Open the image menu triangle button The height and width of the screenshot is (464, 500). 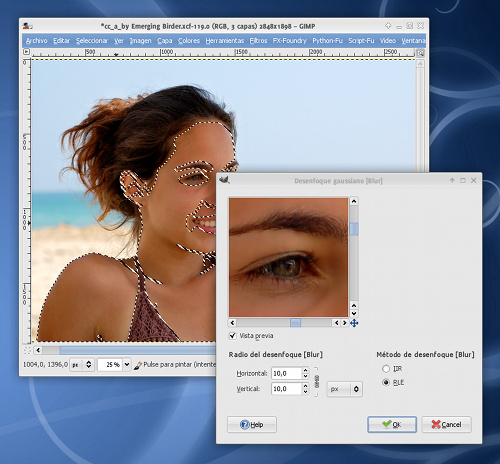tap(26, 52)
